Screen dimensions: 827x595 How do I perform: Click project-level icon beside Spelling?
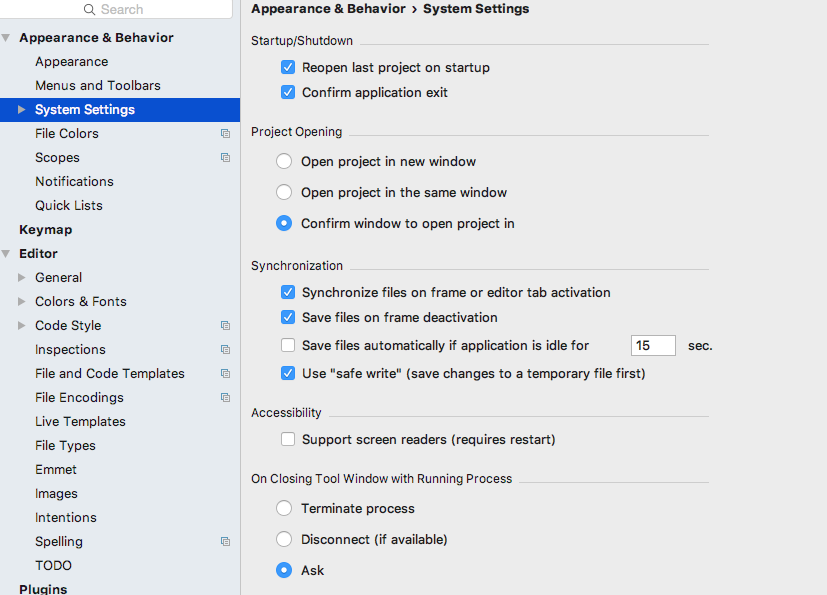click(x=225, y=541)
